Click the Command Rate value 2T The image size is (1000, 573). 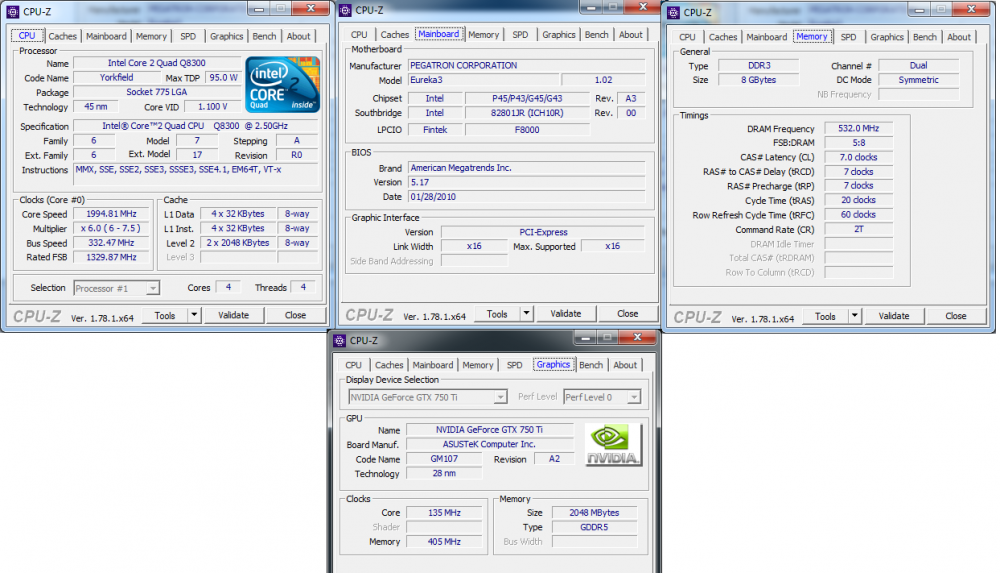pos(858,229)
